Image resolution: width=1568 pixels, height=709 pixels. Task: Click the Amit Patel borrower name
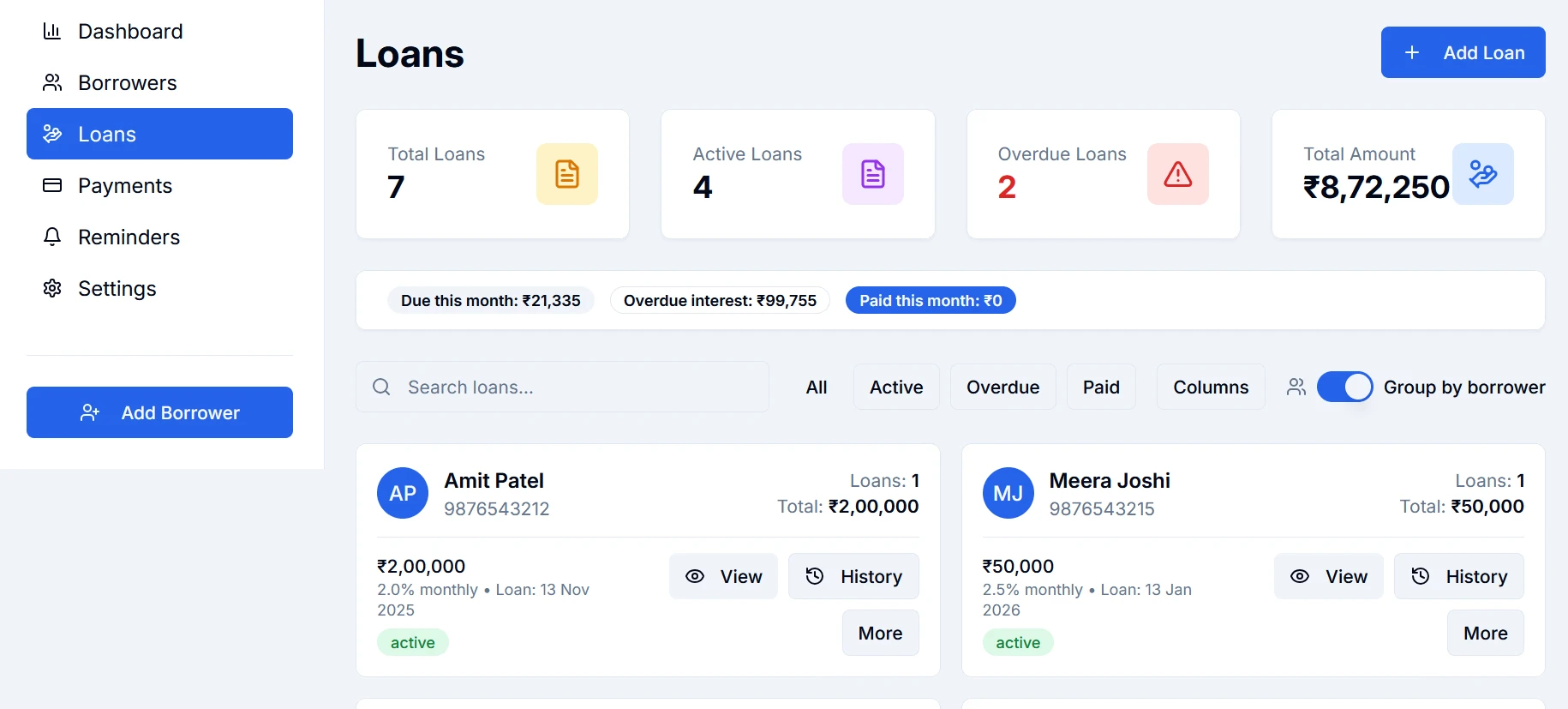tap(494, 480)
